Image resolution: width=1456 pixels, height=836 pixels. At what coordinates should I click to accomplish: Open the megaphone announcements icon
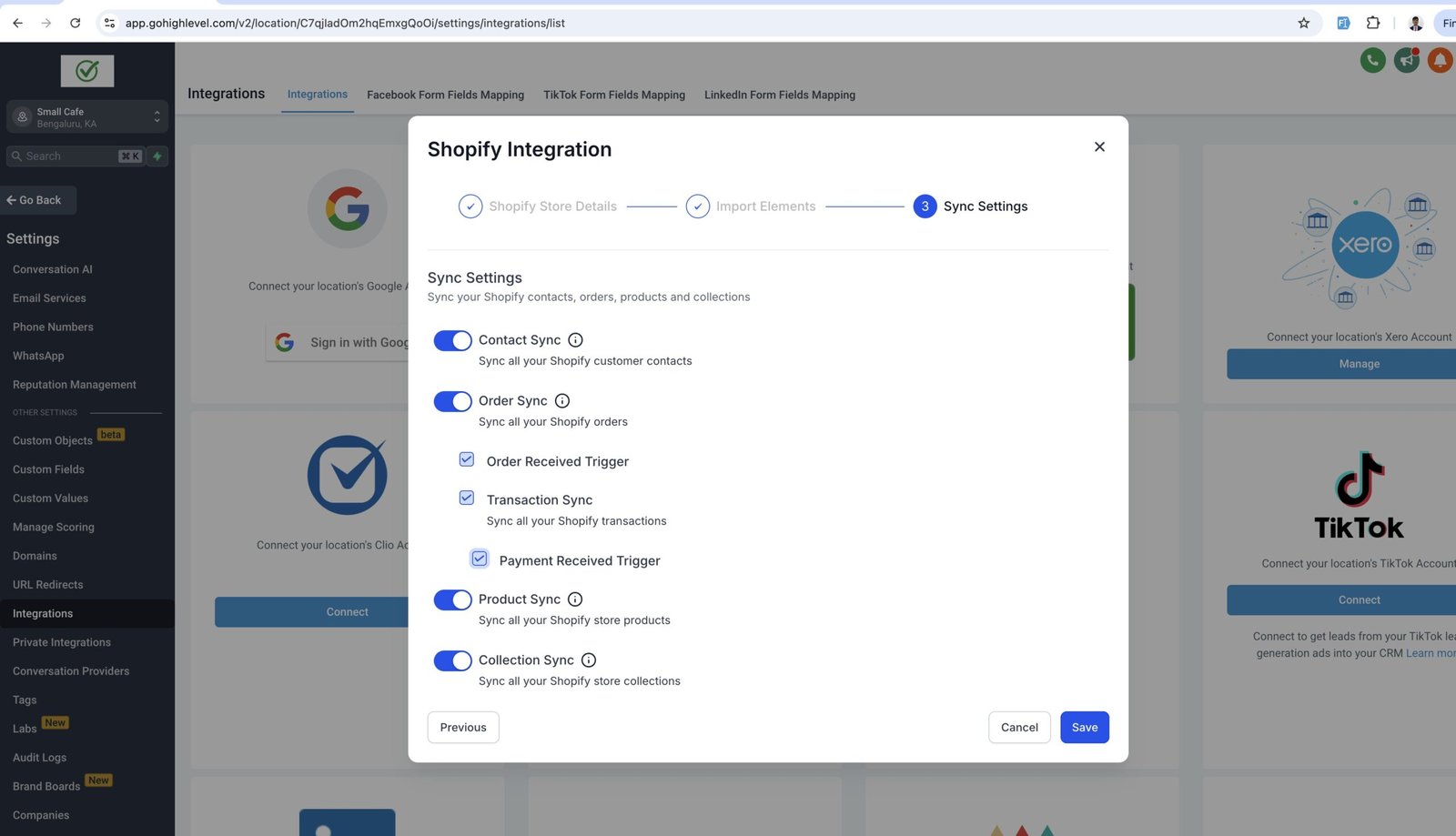1407,61
